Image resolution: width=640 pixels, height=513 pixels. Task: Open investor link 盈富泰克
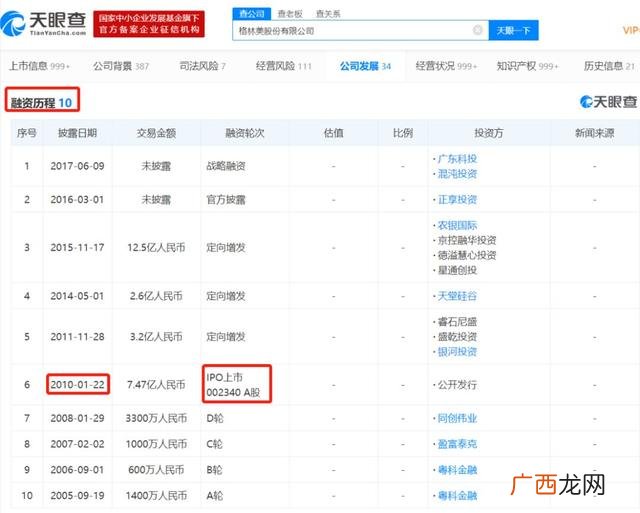(457, 444)
